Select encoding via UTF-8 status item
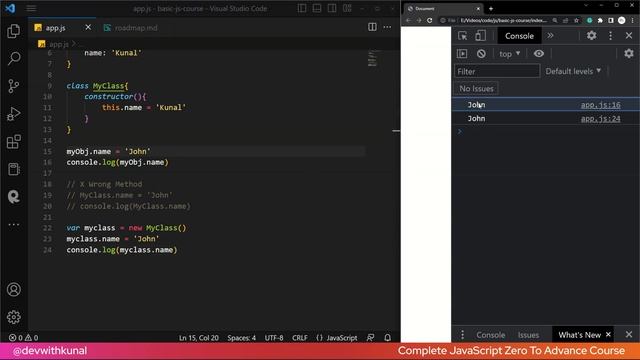 (274, 338)
